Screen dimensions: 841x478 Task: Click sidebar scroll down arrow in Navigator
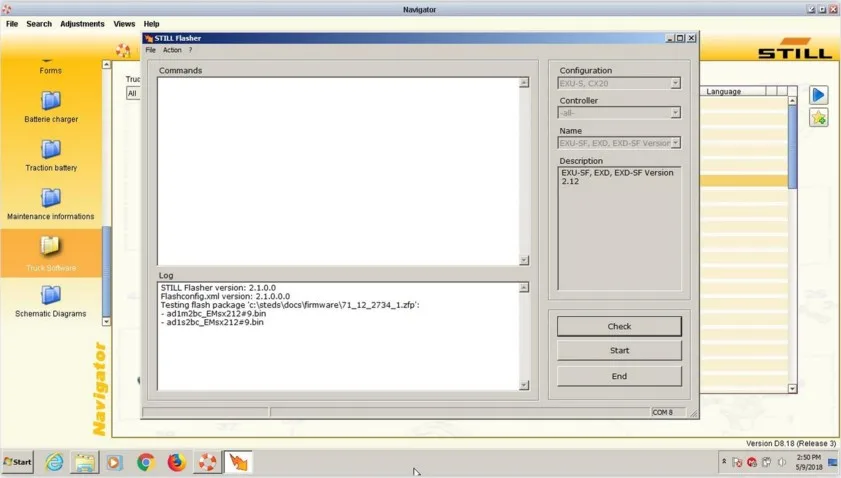[x=106, y=321]
